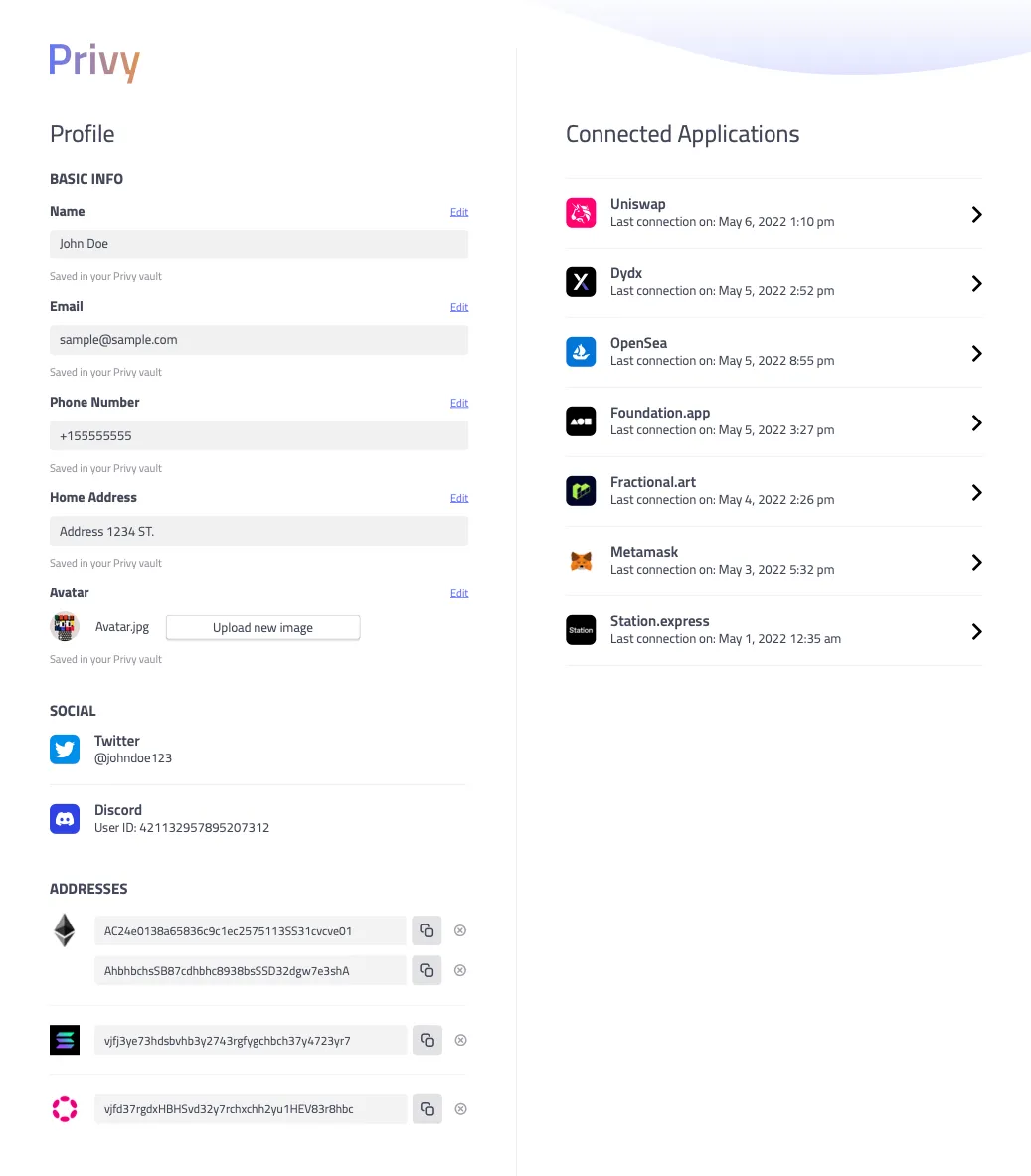Copy the Solana address starting with vjfj3ye
Screen dimensions: 1031x1176
[x=427, y=1041]
